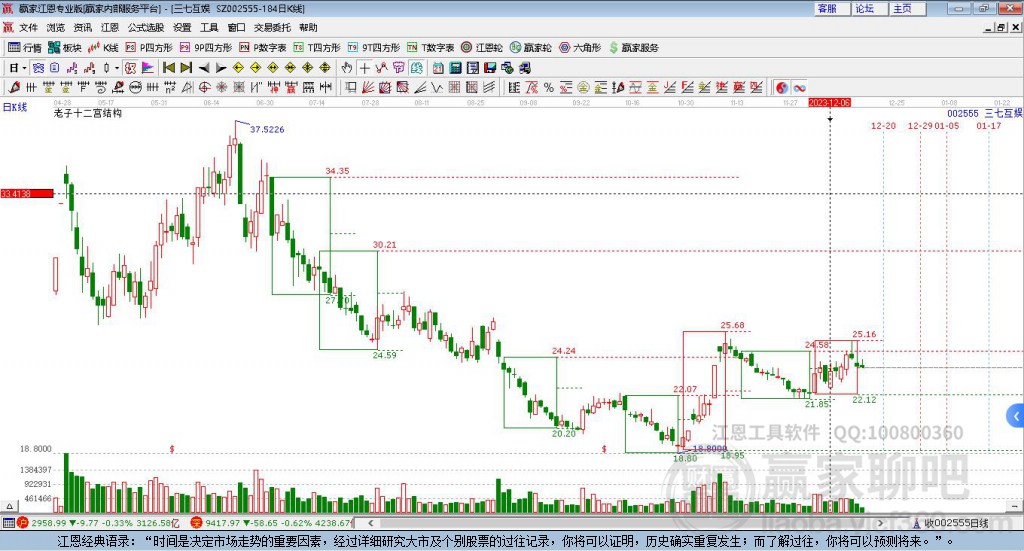Image resolution: width=1024 pixels, height=551 pixels.
Task: Select the percent % drawing tool
Action: click(549, 87)
